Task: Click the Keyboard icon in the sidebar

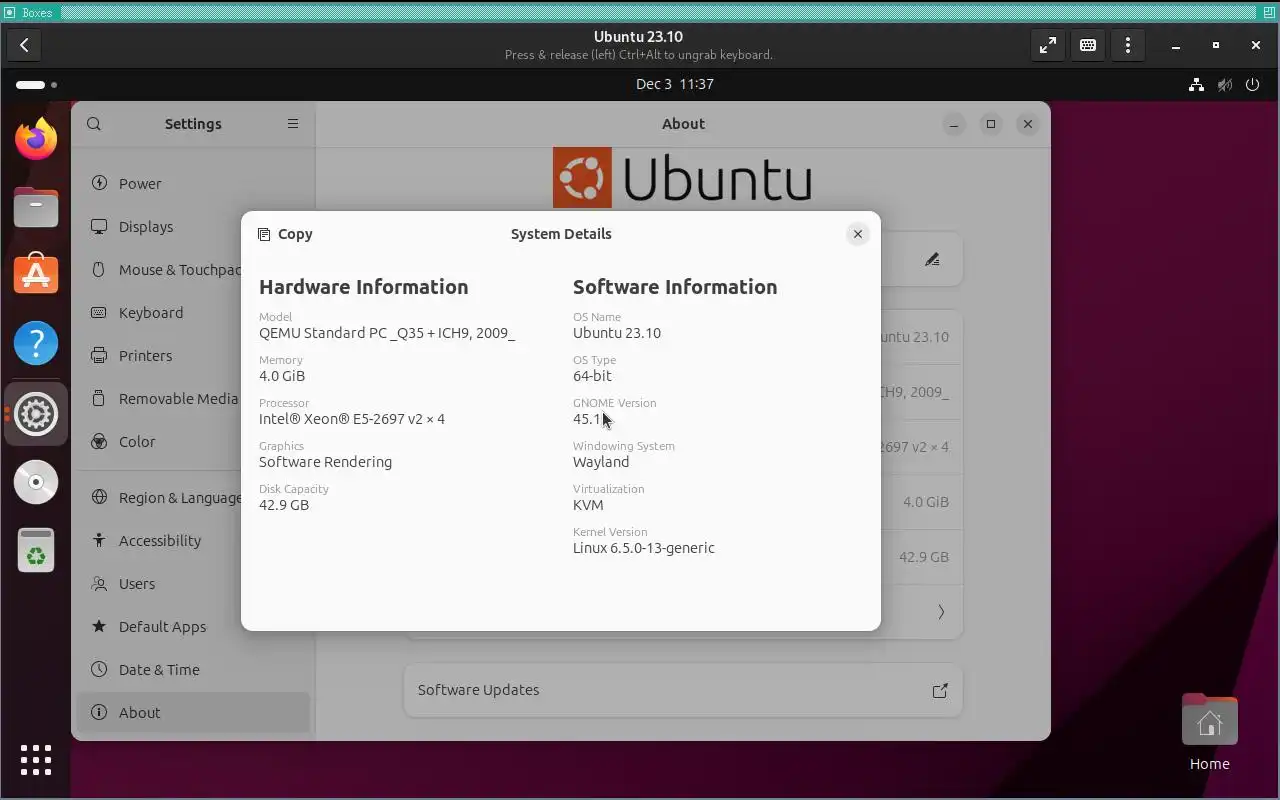Action: coord(99,312)
